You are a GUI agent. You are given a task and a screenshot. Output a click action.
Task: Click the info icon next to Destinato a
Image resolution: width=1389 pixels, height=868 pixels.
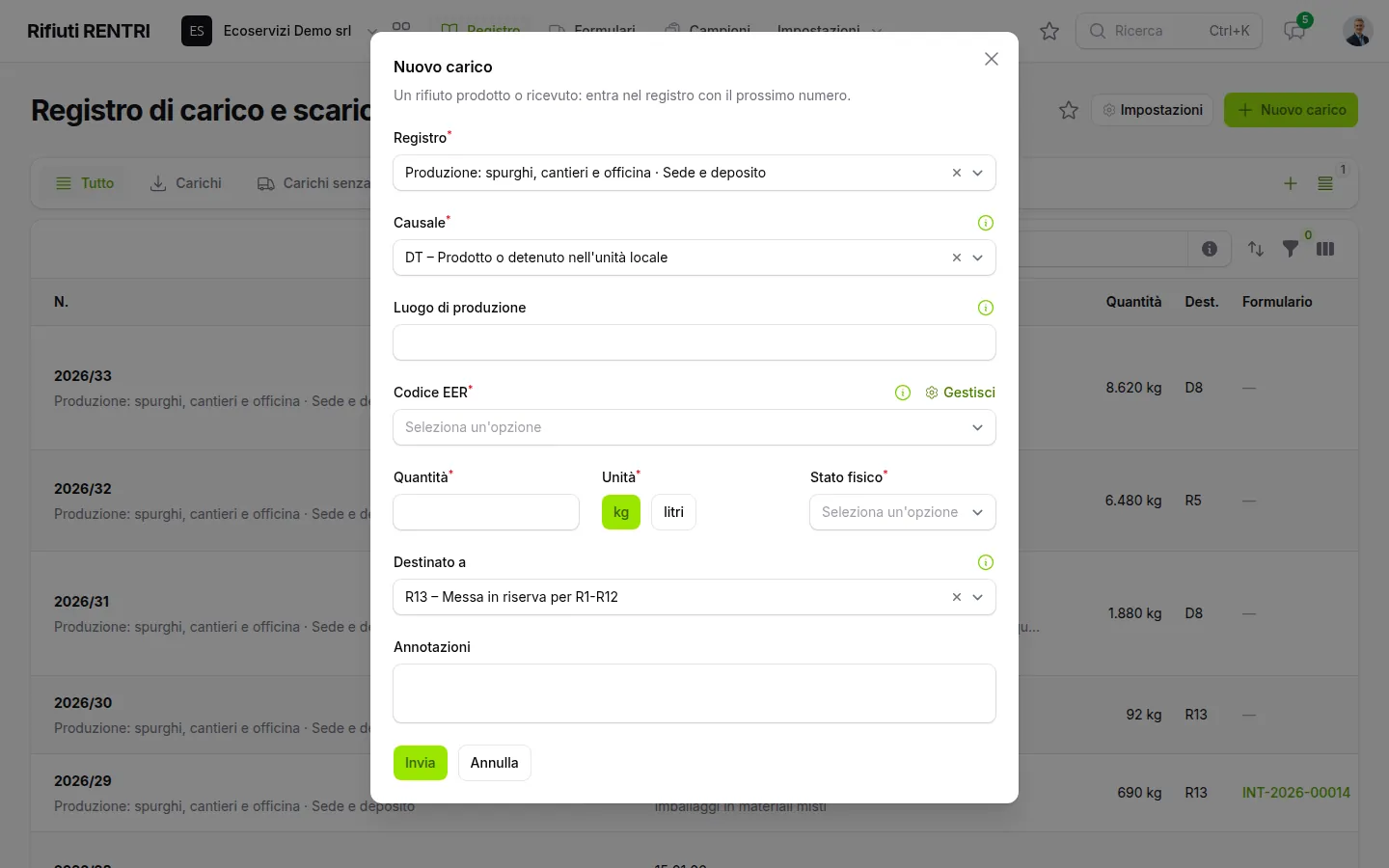[986, 562]
